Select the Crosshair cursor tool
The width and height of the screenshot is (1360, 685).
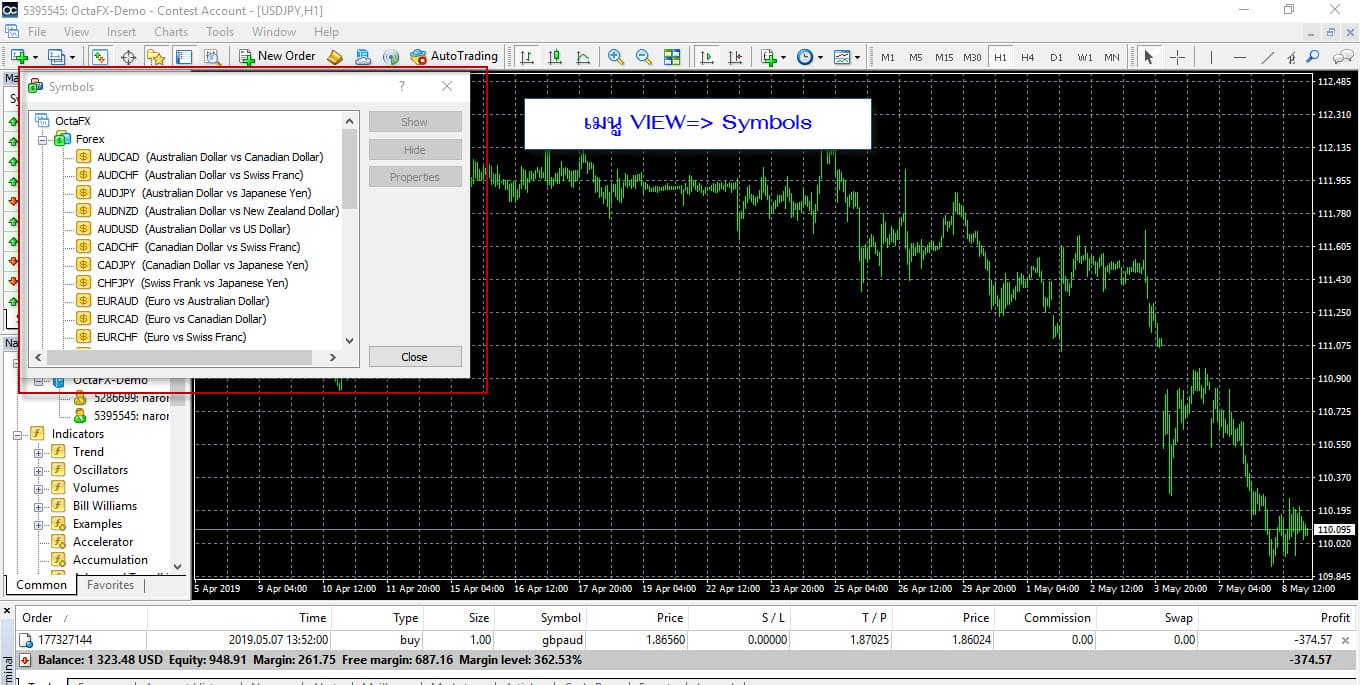pos(1177,57)
